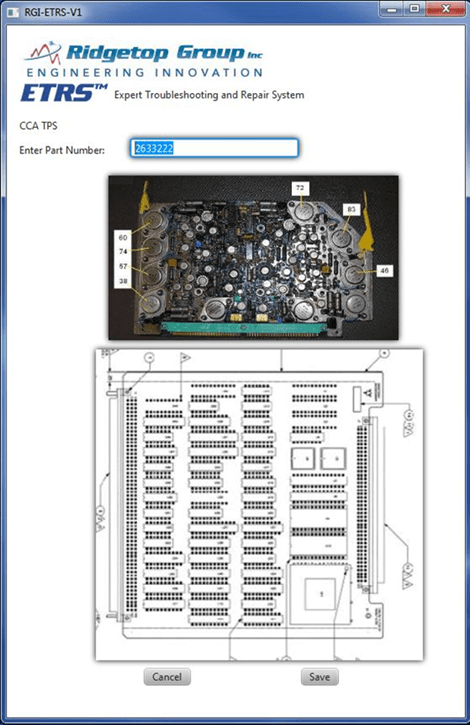Screen dimensions: 470x725
Task: Minimize the RGI-ETRS-V1 window
Action: 393,9
